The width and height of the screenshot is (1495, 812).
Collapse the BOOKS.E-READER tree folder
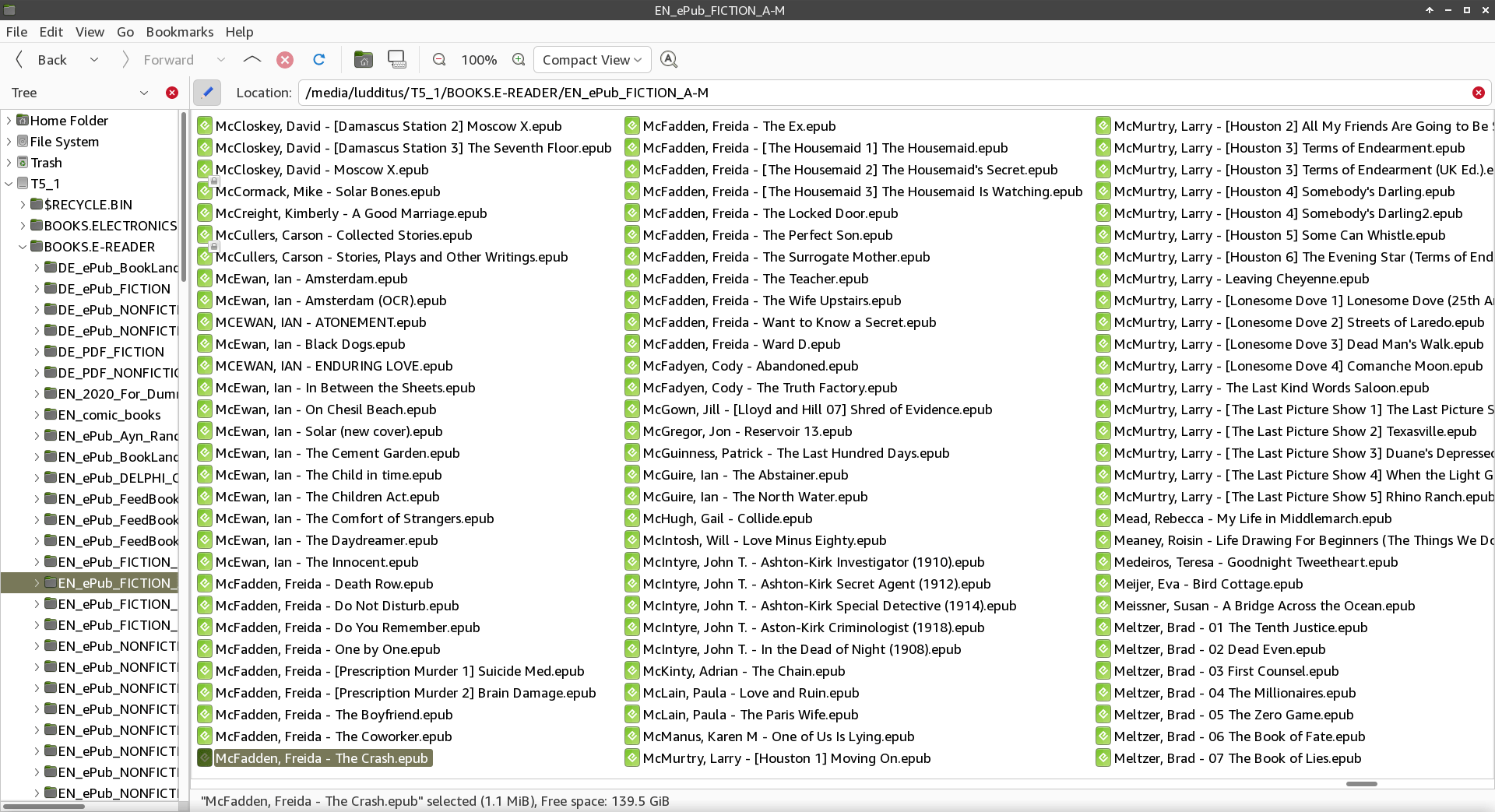[23, 247]
